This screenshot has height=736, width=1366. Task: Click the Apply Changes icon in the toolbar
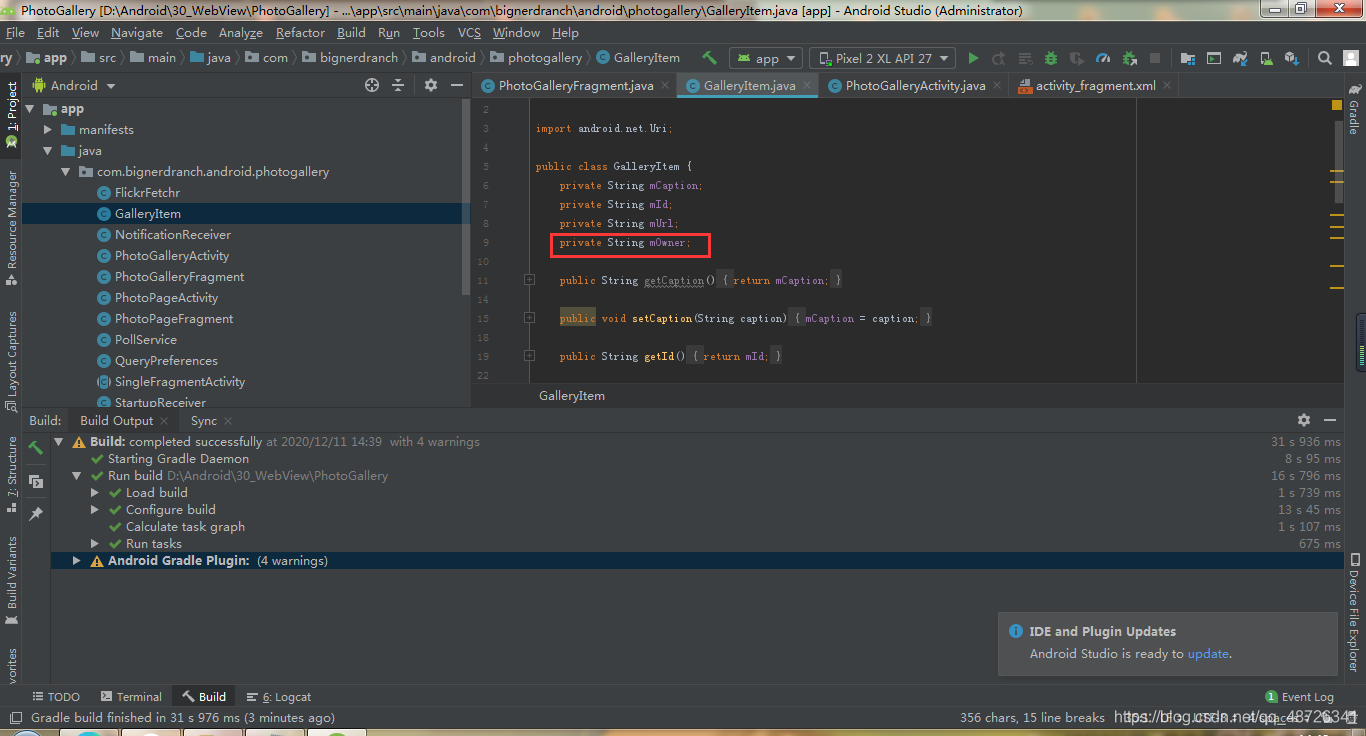(x=999, y=58)
